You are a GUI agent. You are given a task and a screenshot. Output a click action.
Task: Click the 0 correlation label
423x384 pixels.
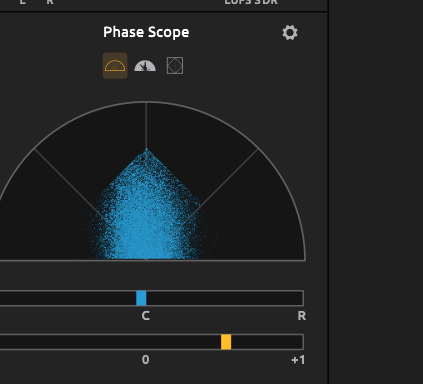145,360
